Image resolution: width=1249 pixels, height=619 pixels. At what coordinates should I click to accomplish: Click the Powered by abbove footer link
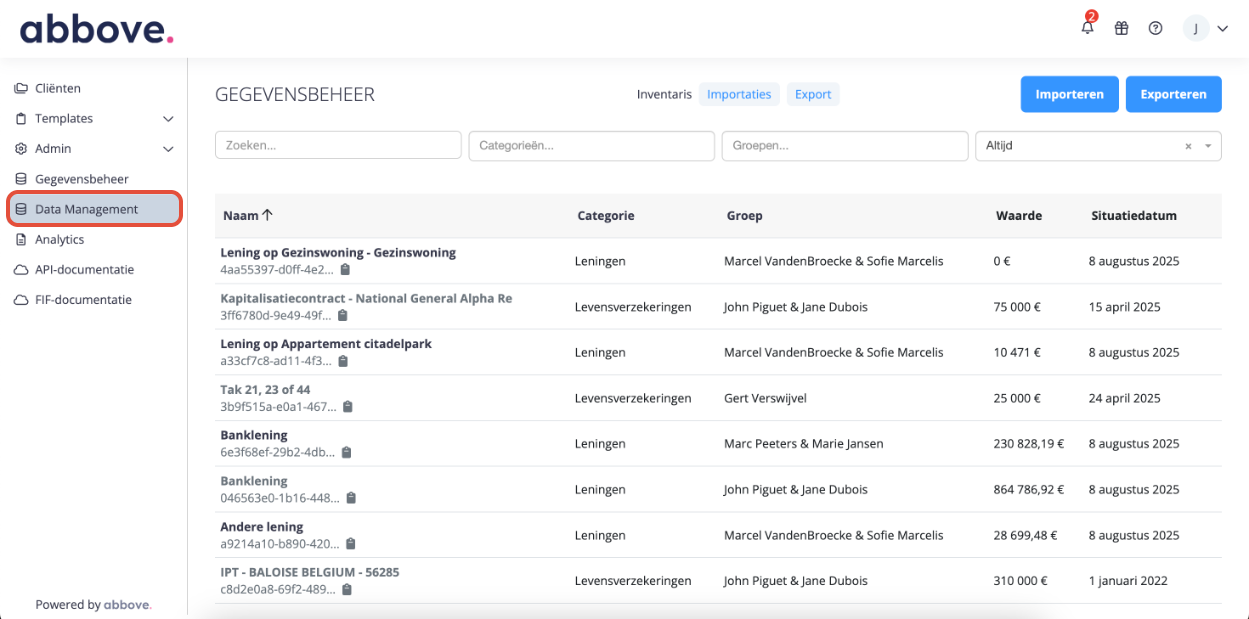click(x=93, y=605)
